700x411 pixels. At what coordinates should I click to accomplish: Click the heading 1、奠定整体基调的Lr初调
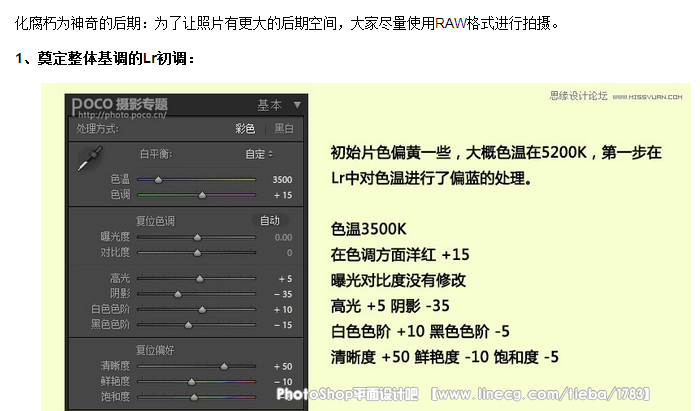[104, 58]
